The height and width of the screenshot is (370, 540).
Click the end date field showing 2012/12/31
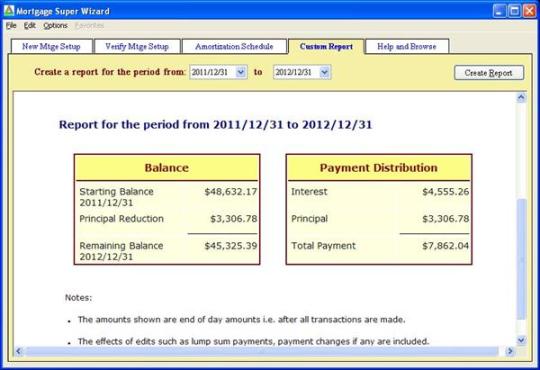point(302,72)
